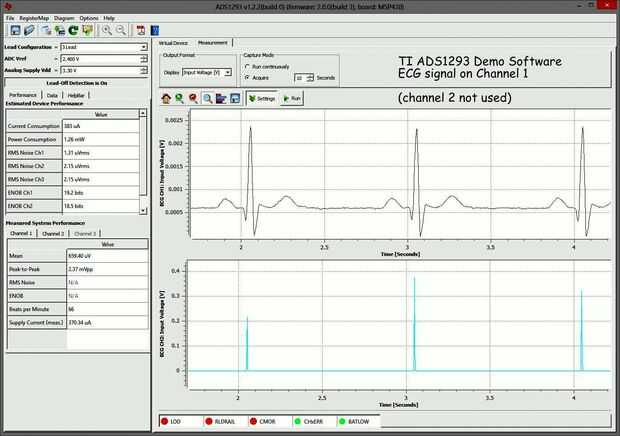Click the save-data disk icon above the graph
This screenshot has height=436, width=620.
click(234, 98)
